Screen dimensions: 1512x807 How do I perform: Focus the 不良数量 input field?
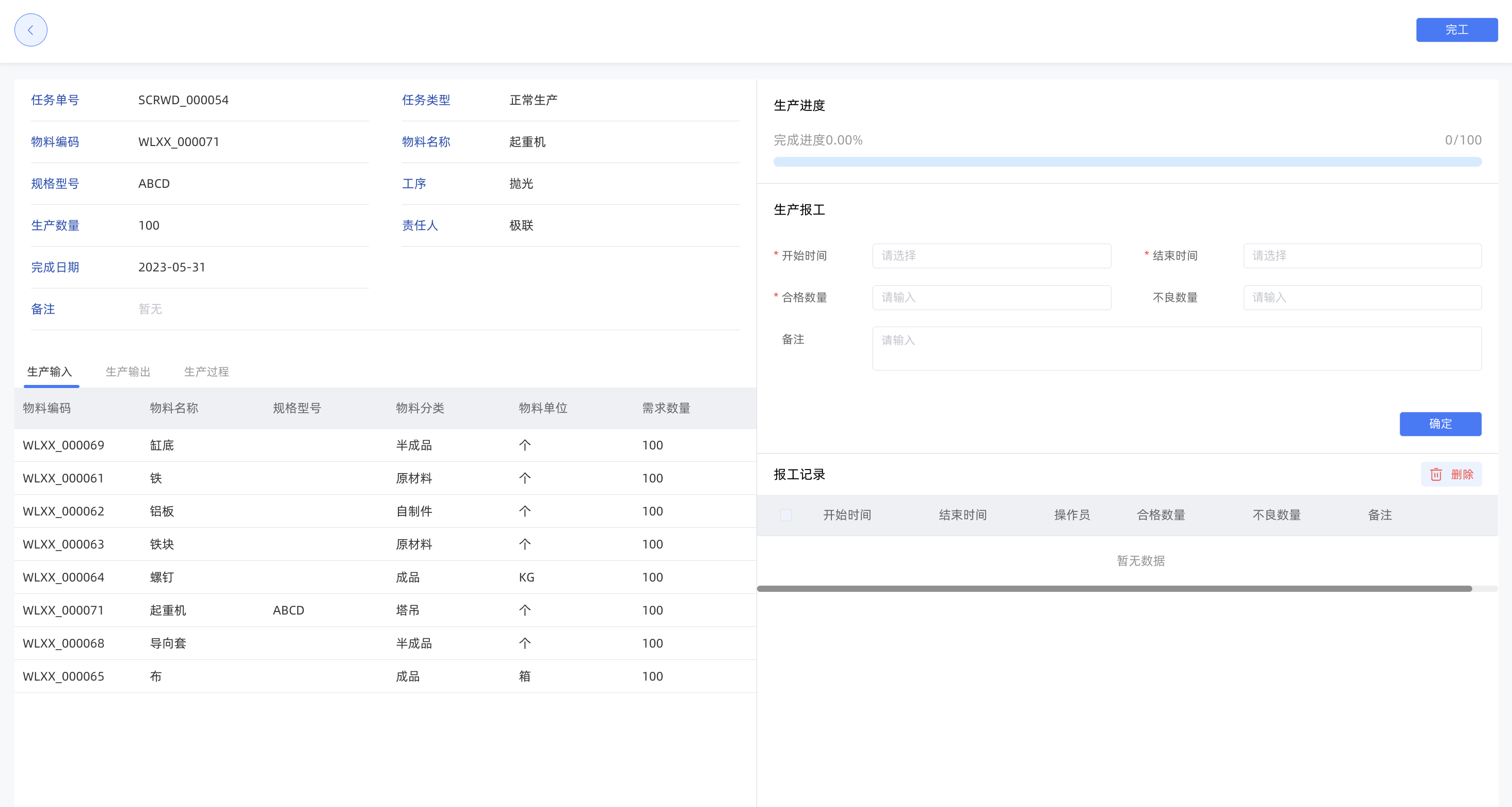click(1362, 298)
